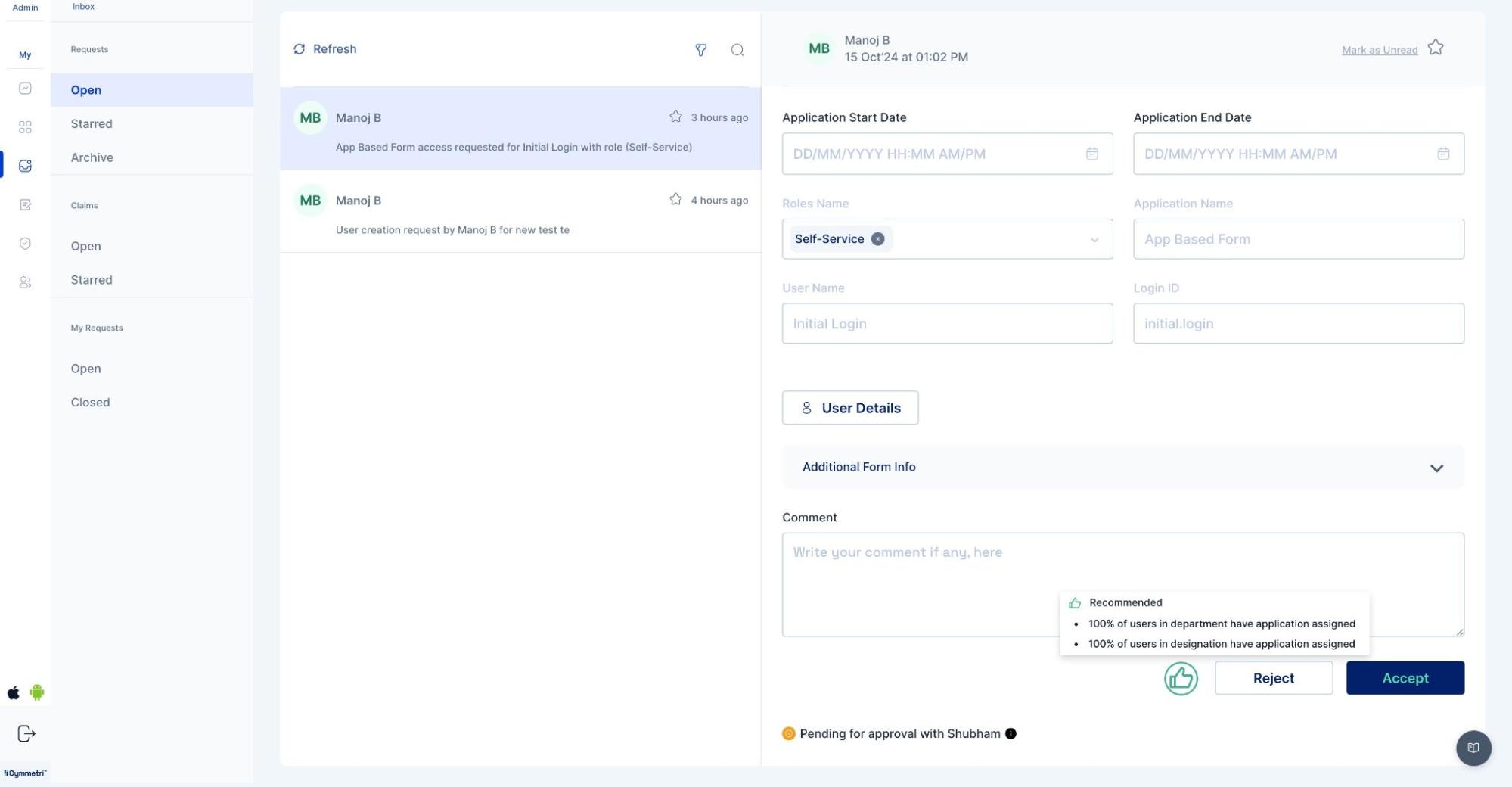
Task: Star the 3 hours ago request
Action: [x=675, y=117]
